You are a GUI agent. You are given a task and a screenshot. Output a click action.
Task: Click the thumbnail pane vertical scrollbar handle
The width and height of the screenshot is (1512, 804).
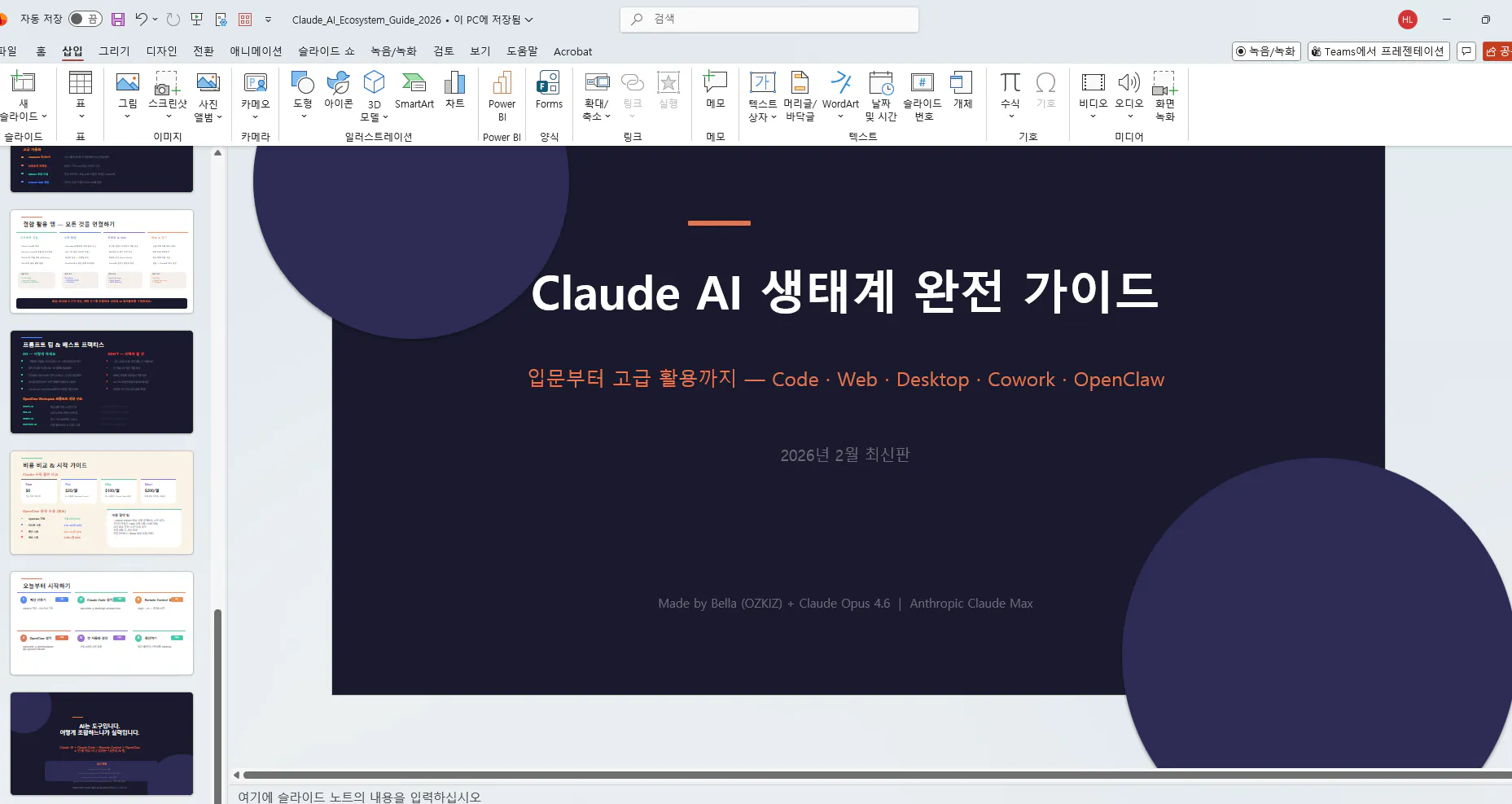(x=217, y=705)
